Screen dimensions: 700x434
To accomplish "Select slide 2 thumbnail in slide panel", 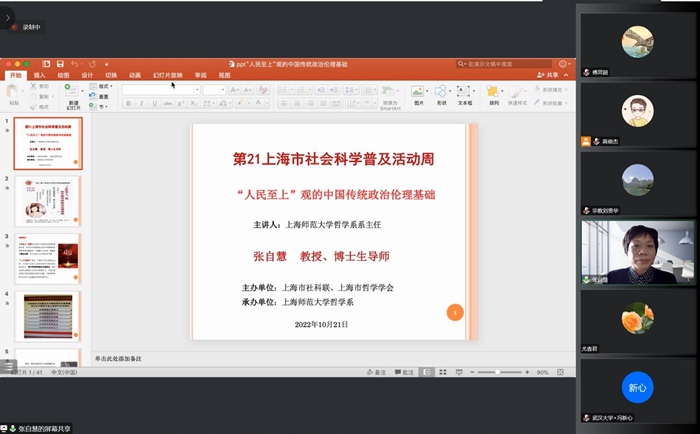I will coord(48,200).
